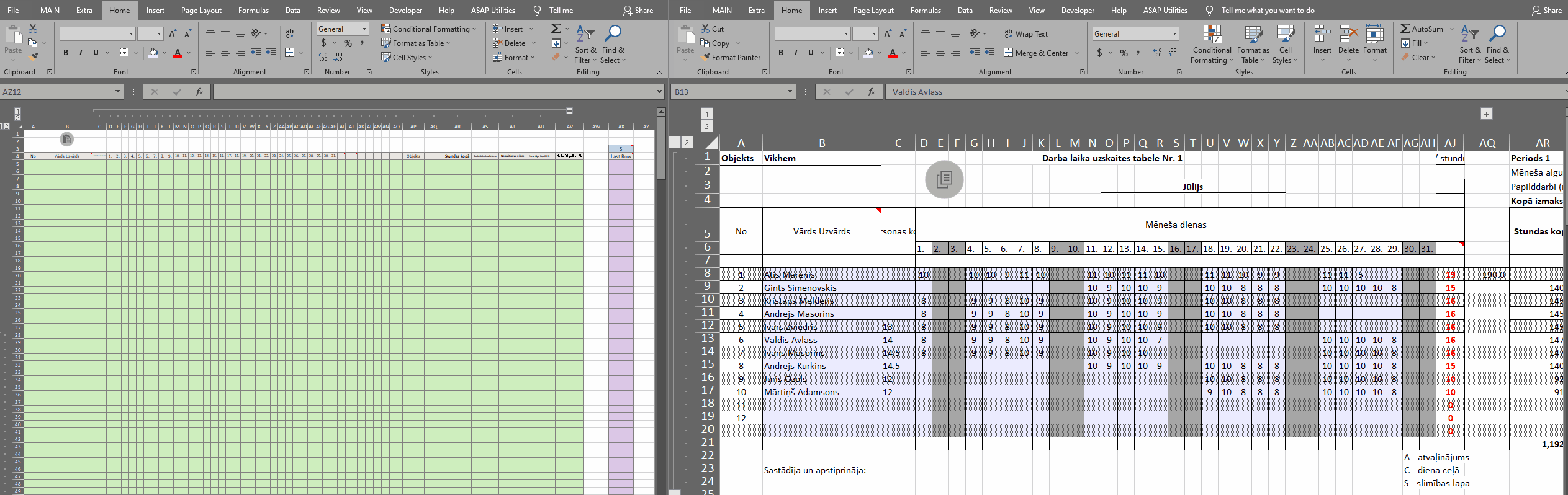Click the Cut scissors icon in left window
1568x495 pixels.
pyautogui.click(x=33, y=29)
